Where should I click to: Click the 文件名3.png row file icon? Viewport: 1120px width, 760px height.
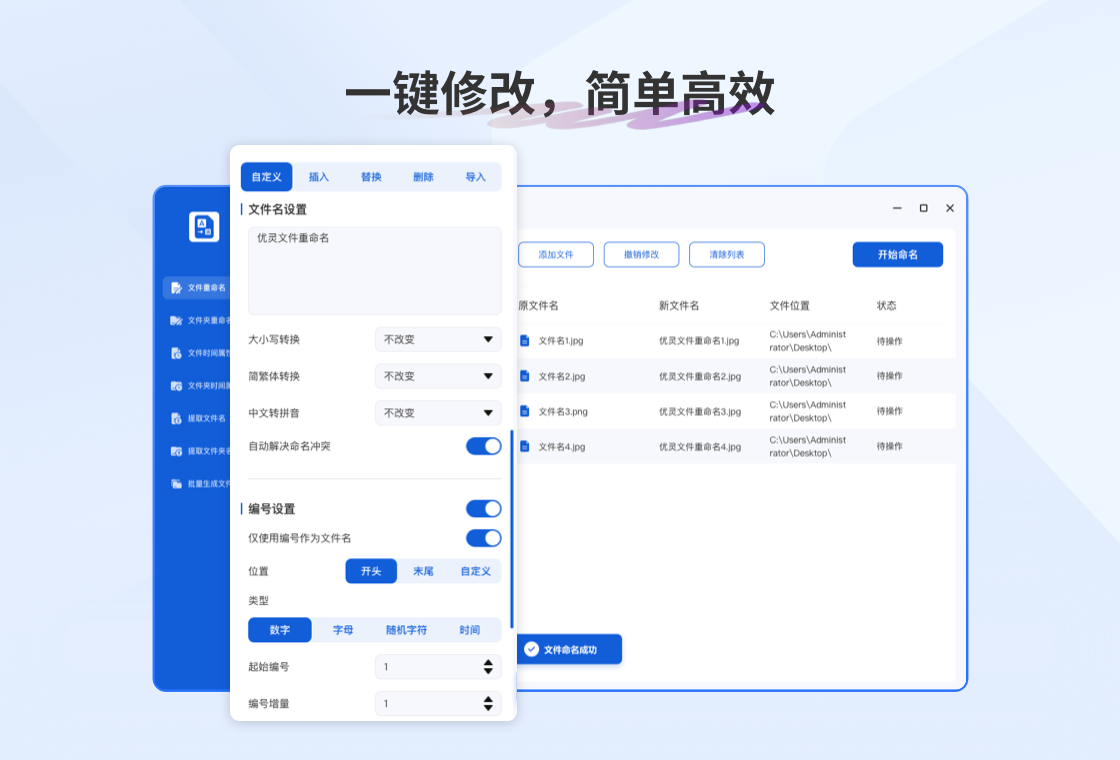click(x=527, y=411)
